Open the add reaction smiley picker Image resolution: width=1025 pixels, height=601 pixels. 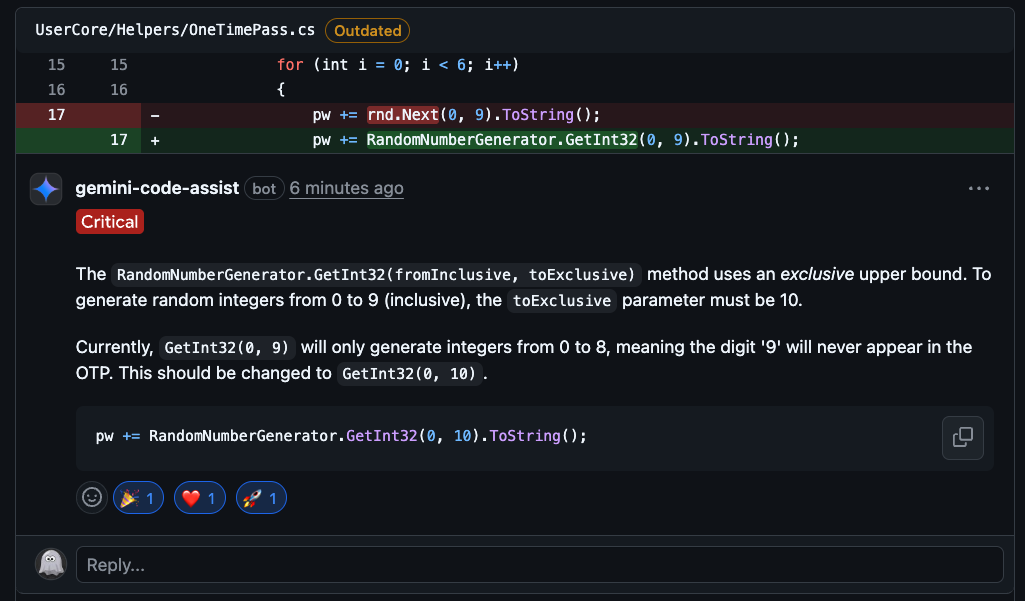click(92, 498)
